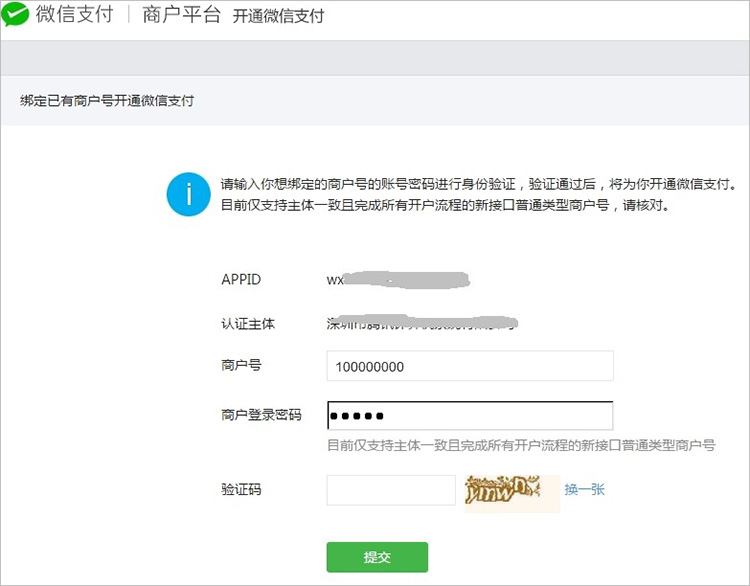Click the blurred APPID value starting with wx

pos(398,280)
